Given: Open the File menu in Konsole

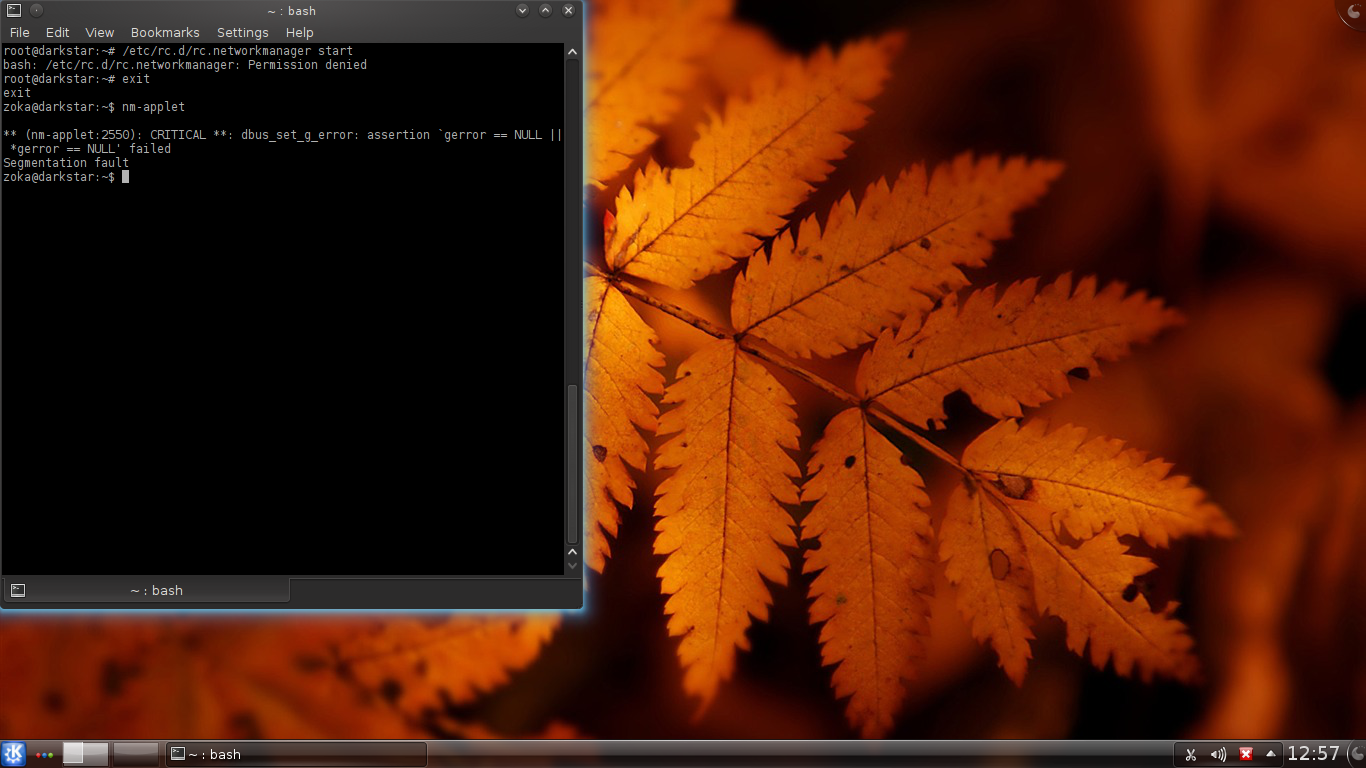Looking at the screenshot, I should point(19,33).
